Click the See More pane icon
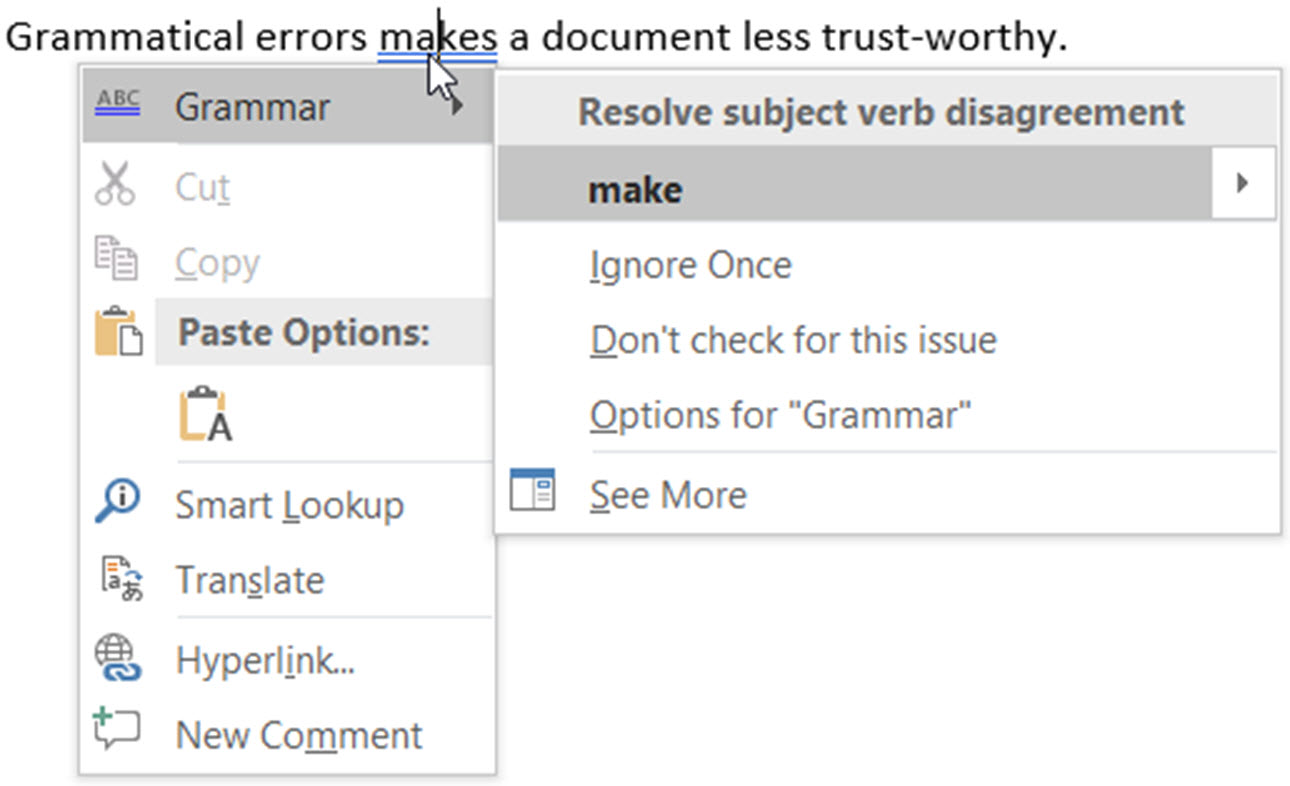1290x786 pixels. pos(532,491)
